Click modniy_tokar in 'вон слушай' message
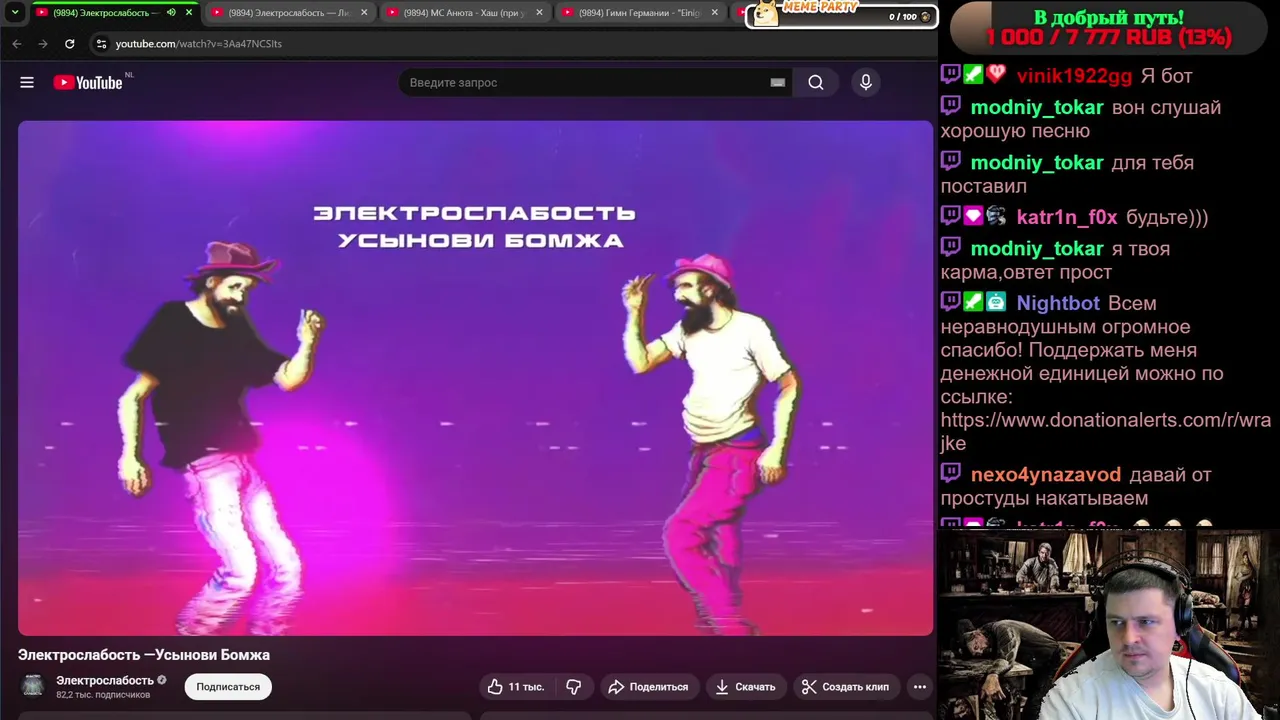1280x720 pixels. pyautogui.click(x=1037, y=108)
